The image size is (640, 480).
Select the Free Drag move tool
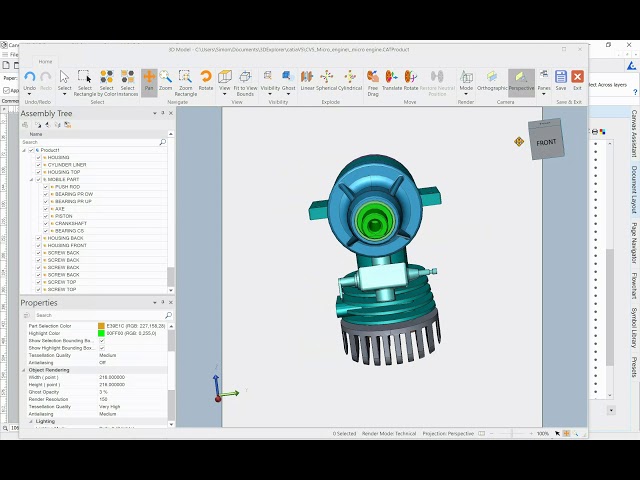pos(373,83)
